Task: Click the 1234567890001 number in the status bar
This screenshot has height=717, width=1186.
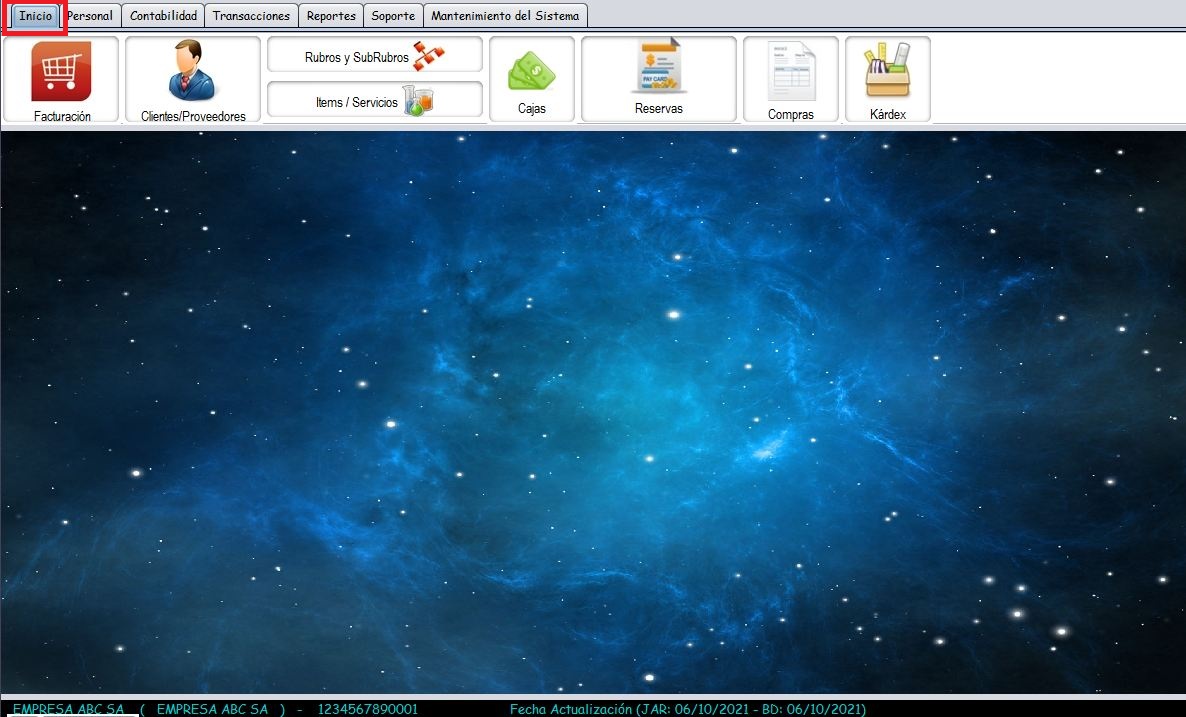Action: (367, 709)
